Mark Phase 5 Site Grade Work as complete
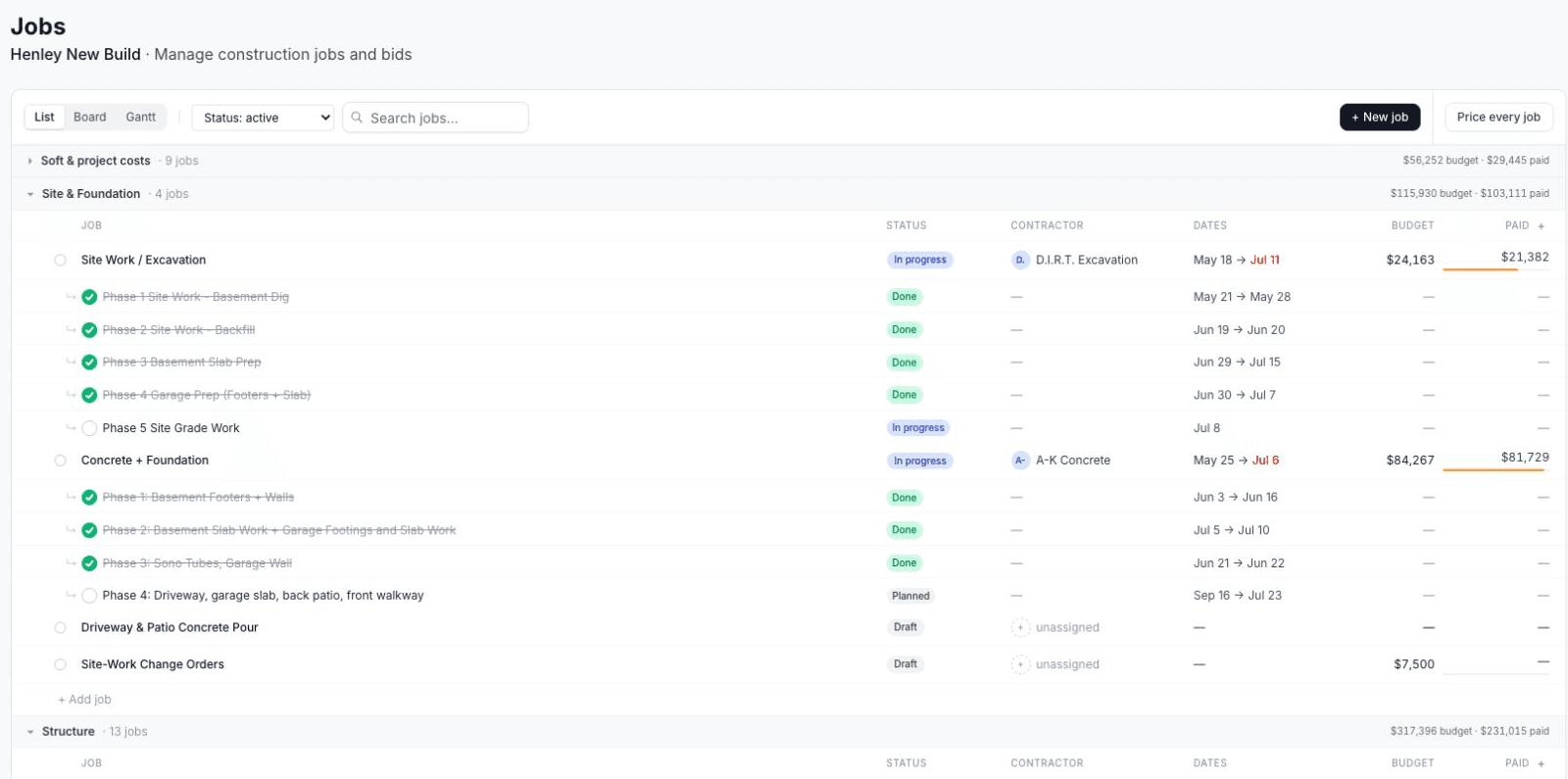 89,428
